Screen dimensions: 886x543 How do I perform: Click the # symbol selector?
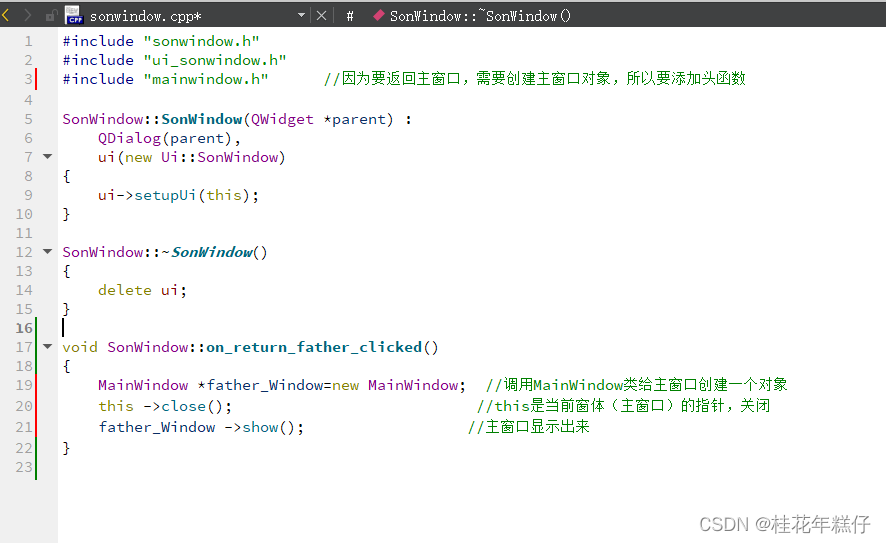pos(350,16)
